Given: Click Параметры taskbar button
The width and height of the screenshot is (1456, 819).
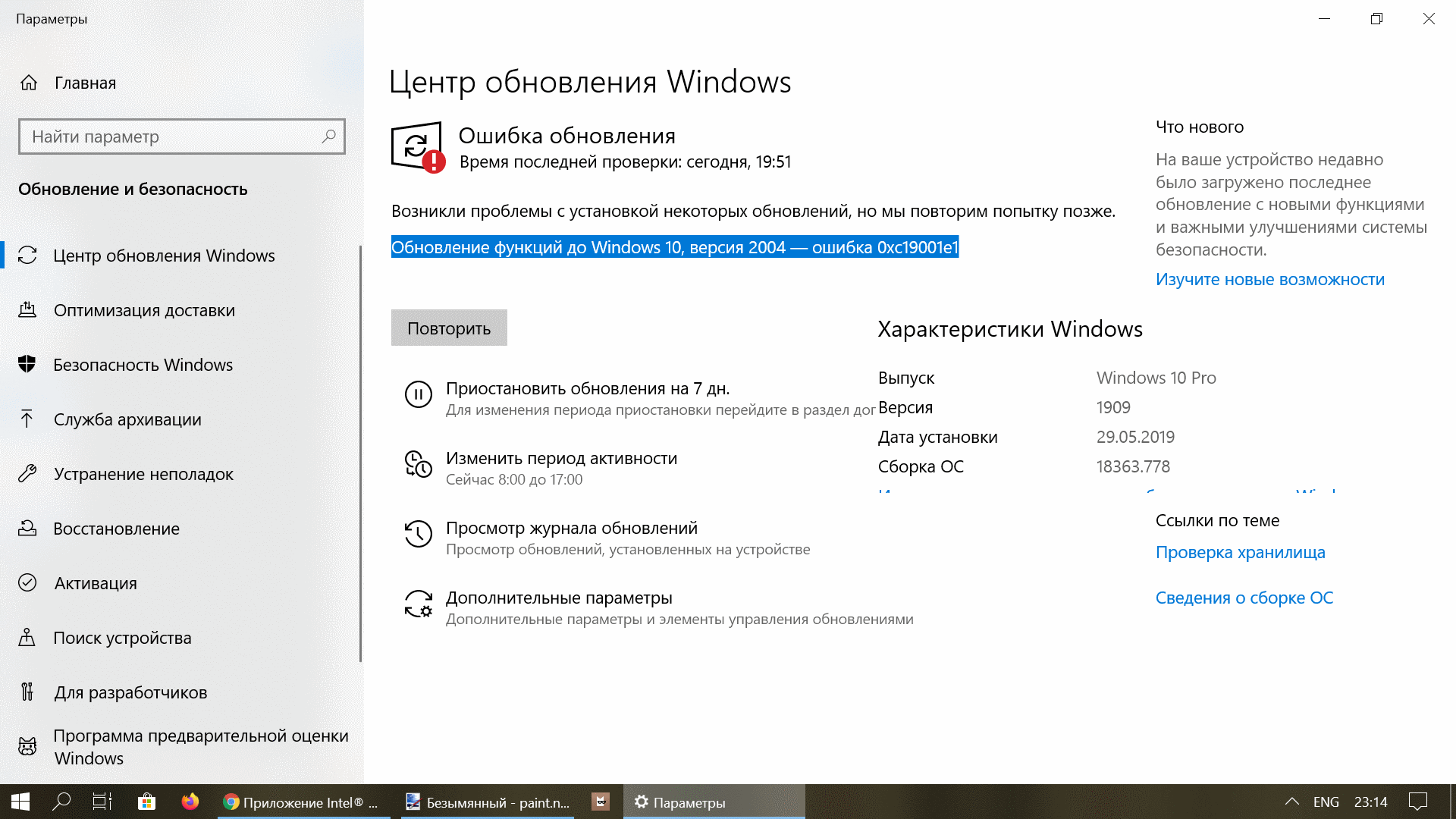Looking at the screenshot, I should [x=714, y=802].
